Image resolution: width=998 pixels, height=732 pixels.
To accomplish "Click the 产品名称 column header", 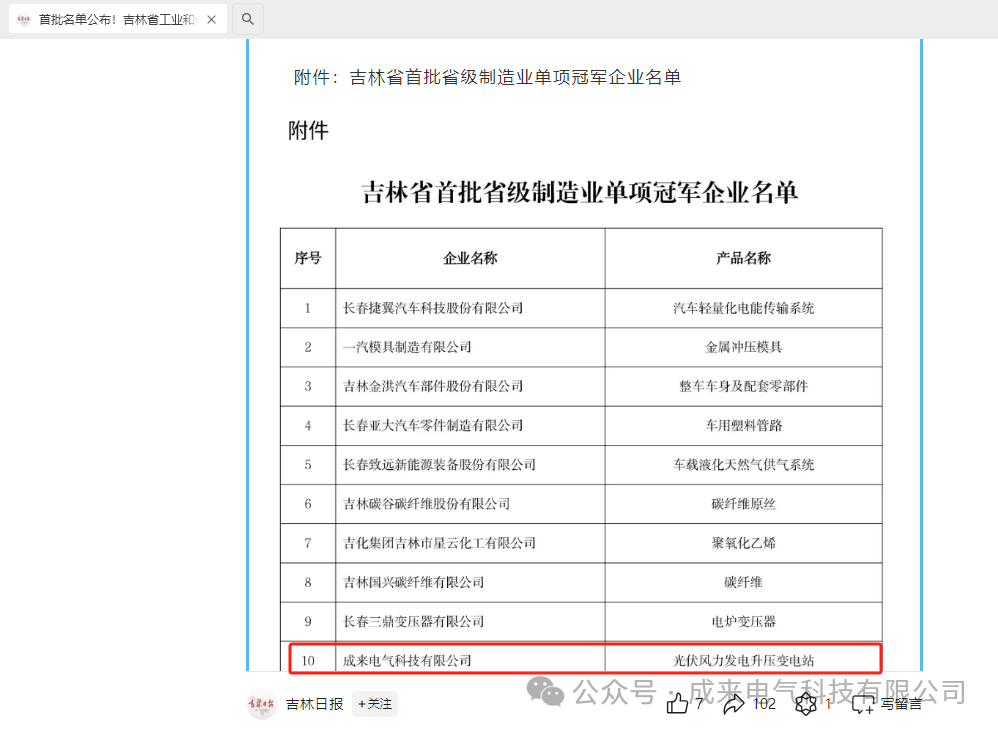I will [x=743, y=258].
